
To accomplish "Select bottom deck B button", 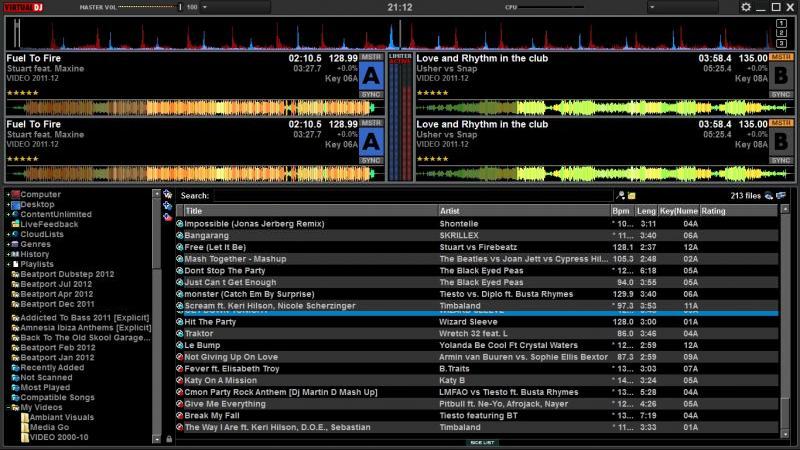I will [x=781, y=142].
